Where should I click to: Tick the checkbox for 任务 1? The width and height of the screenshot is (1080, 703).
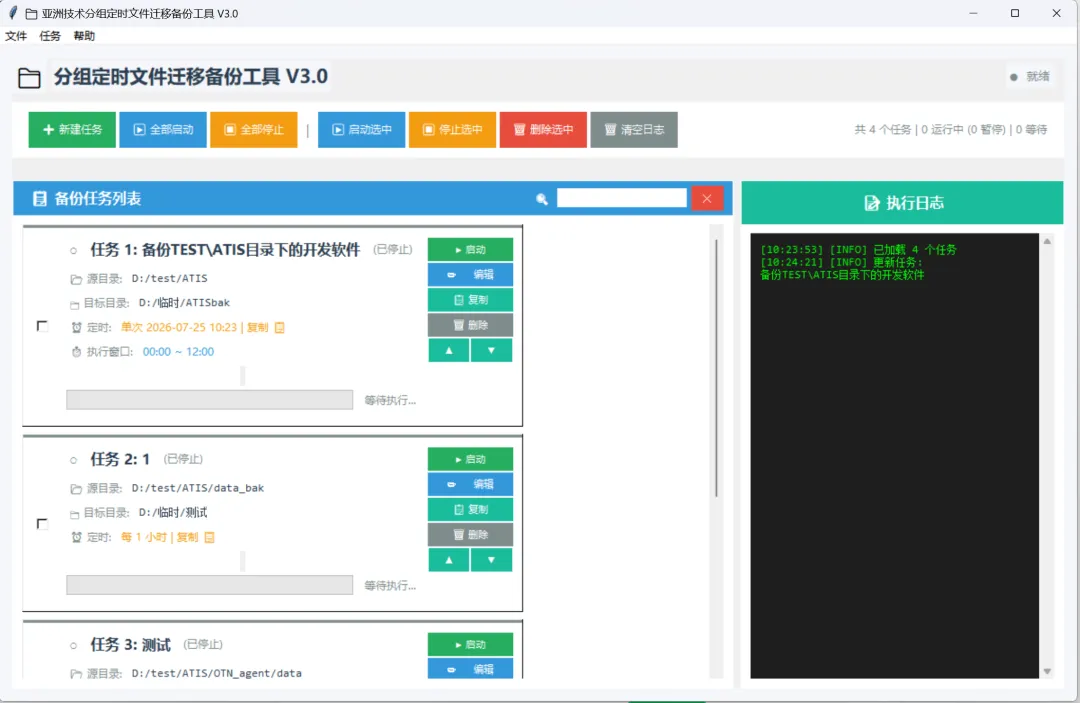click(42, 326)
